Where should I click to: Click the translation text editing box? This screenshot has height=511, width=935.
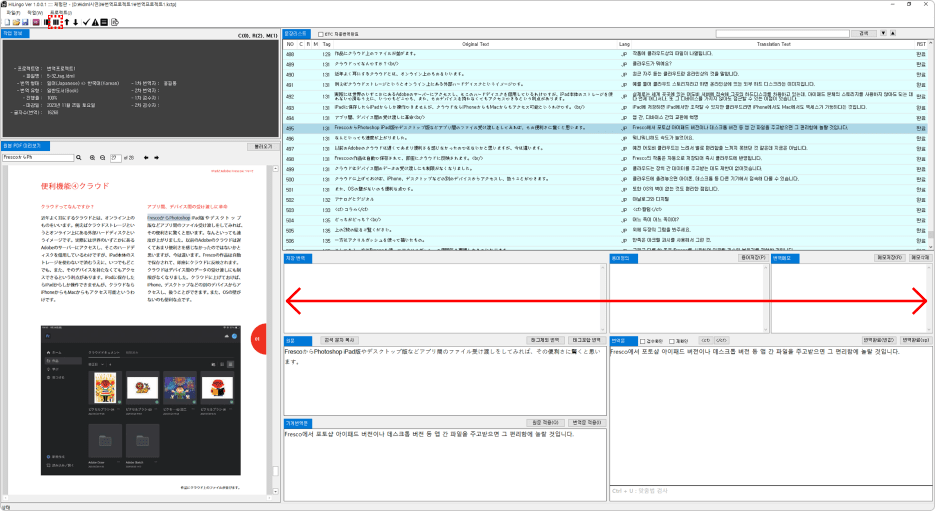[x=771, y=415]
